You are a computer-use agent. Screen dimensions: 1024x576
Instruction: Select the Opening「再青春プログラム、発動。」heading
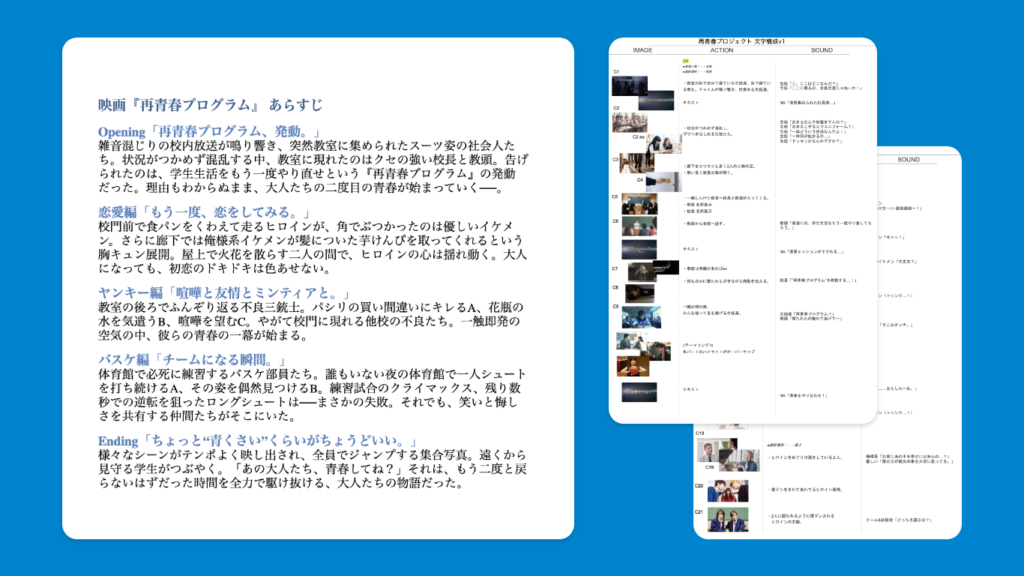tap(209, 132)
